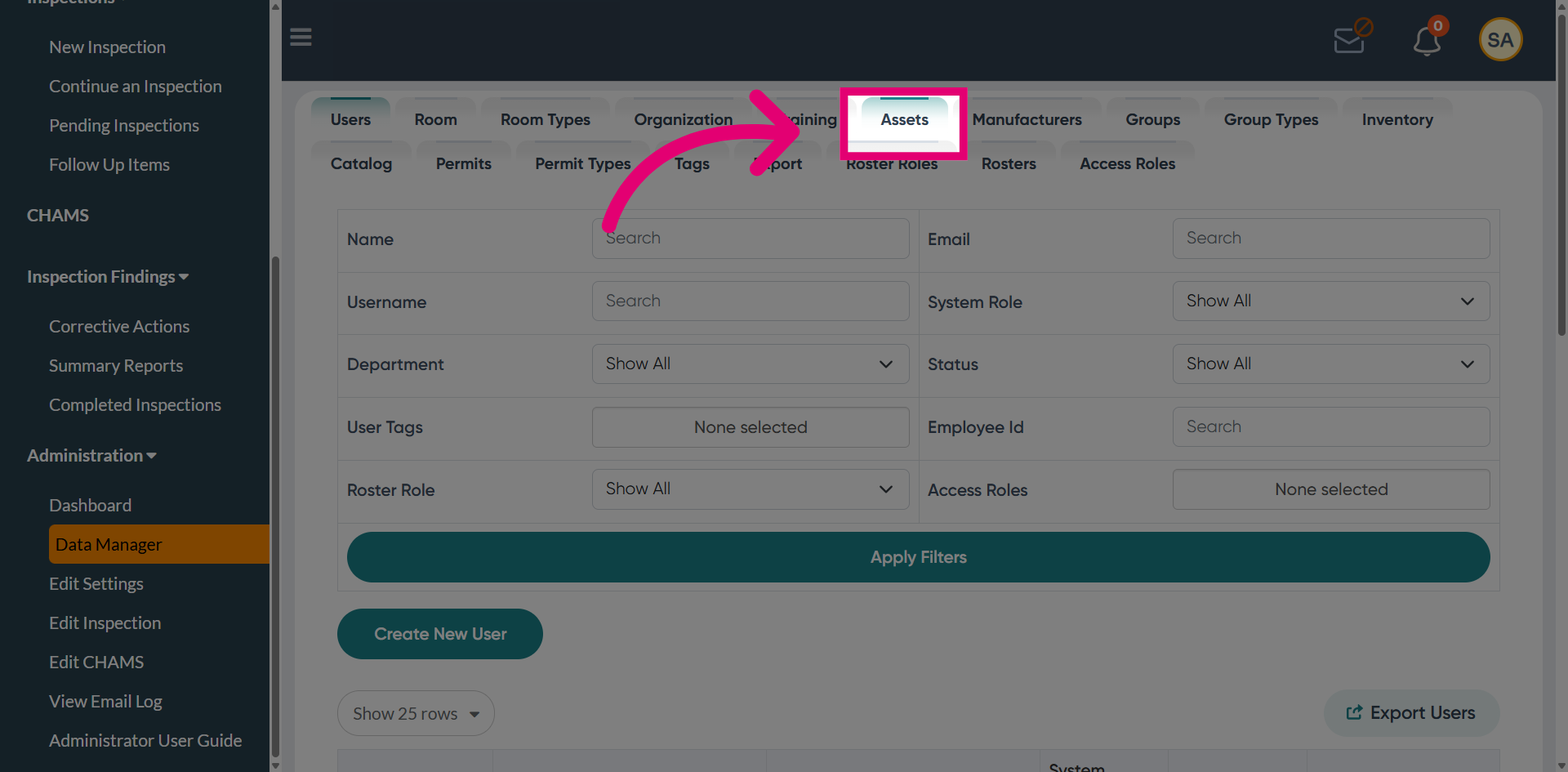Focus the Employee Id search field
The image size is (1568, 772).
(x=1331, y=427)
